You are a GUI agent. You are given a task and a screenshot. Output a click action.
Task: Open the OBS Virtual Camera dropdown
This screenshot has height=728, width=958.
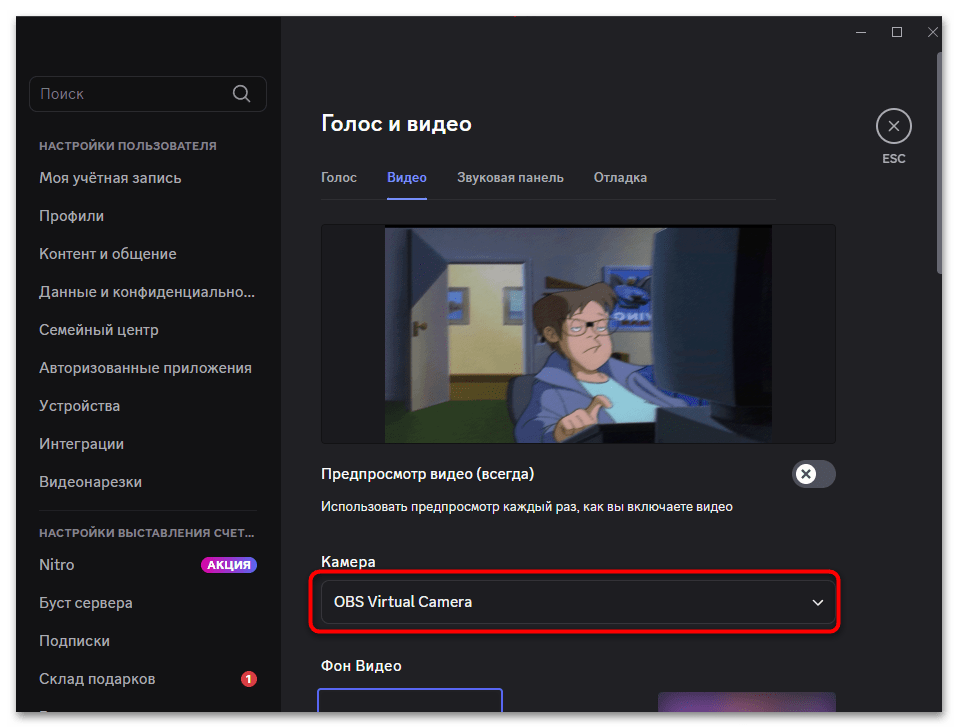click(x=578, y=602)
